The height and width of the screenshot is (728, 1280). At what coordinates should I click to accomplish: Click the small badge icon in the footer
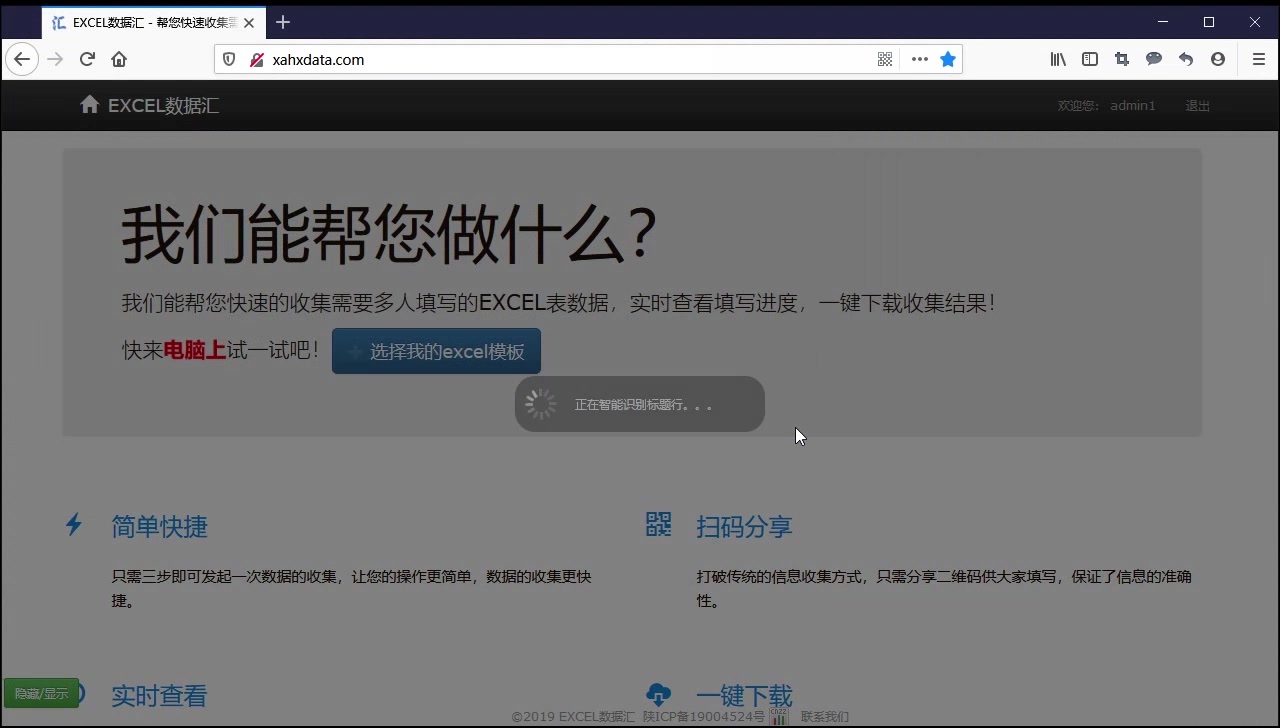[x=779, y=716]
